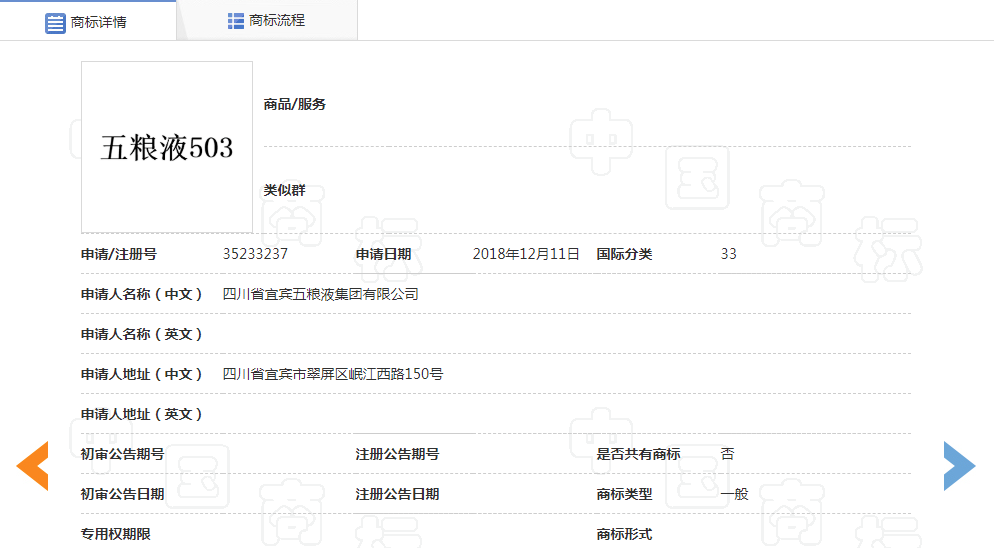Click the 是否共有商标 label
Screen dimensions: 994x548
click(x=638, y=454)
